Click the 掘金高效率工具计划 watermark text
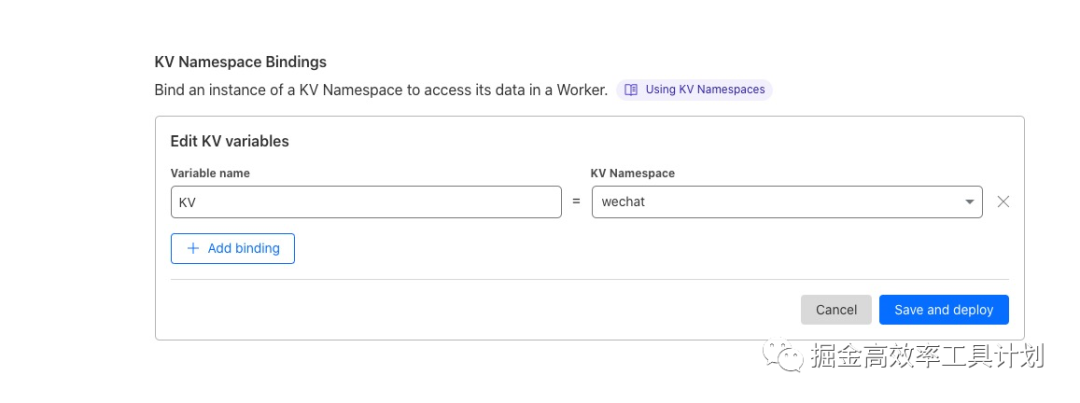The width and height of the screenshot is (1080, 403). point(926,356)
